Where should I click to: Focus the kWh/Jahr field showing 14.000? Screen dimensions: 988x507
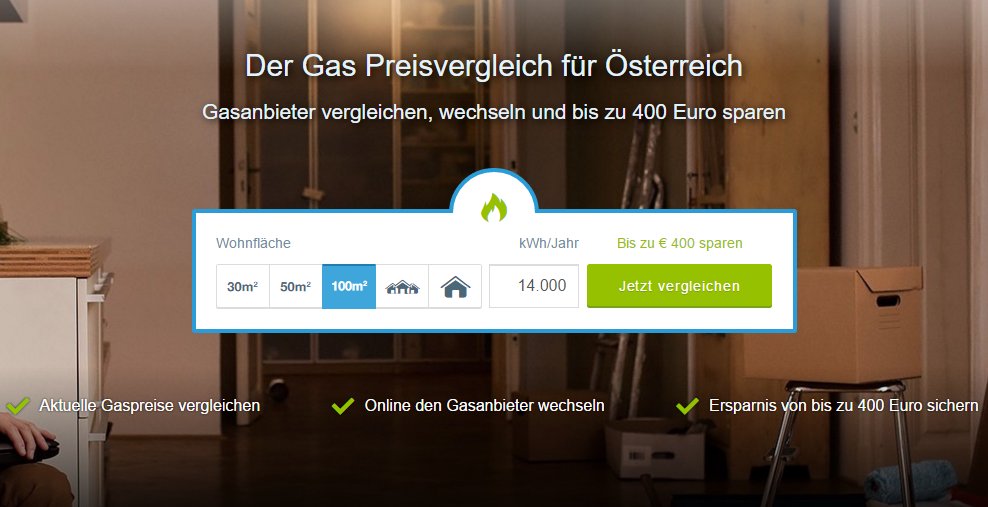click(534, 286)
